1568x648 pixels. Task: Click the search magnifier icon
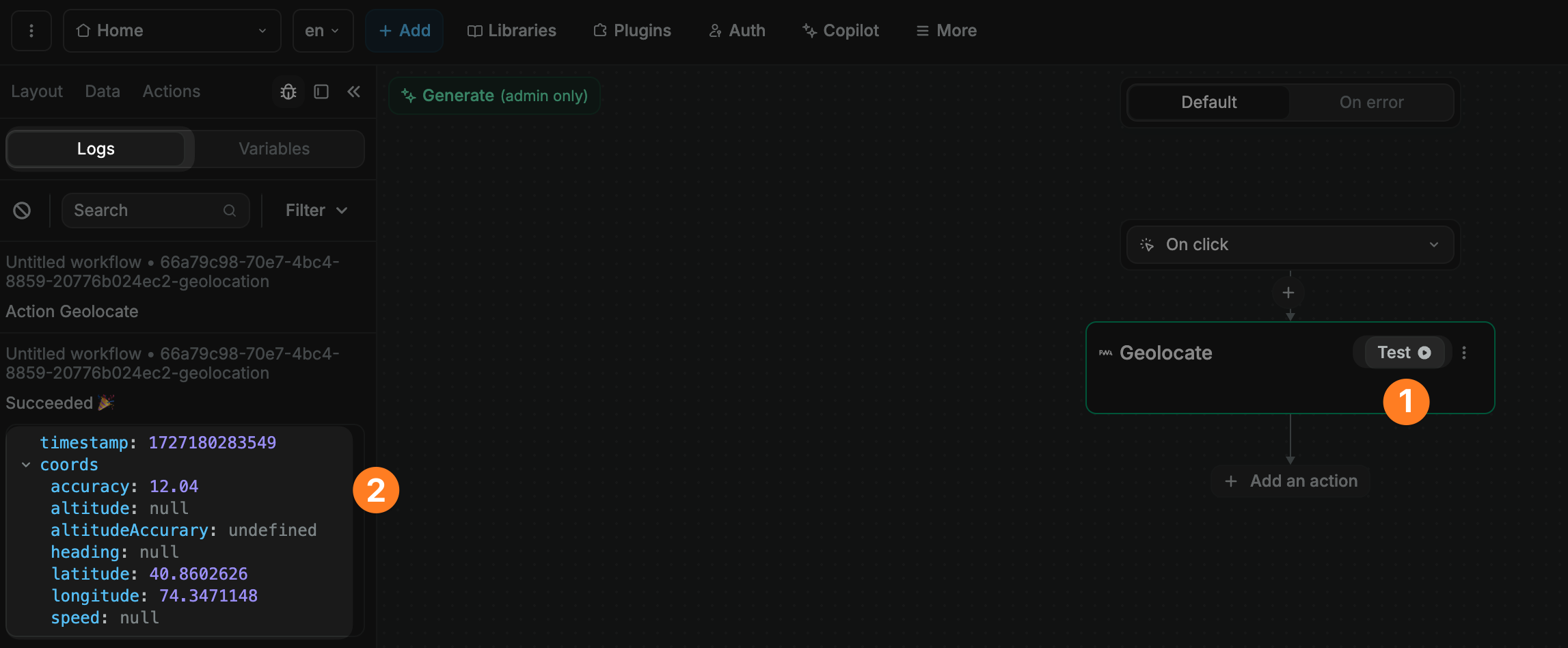tap(230, 211)
